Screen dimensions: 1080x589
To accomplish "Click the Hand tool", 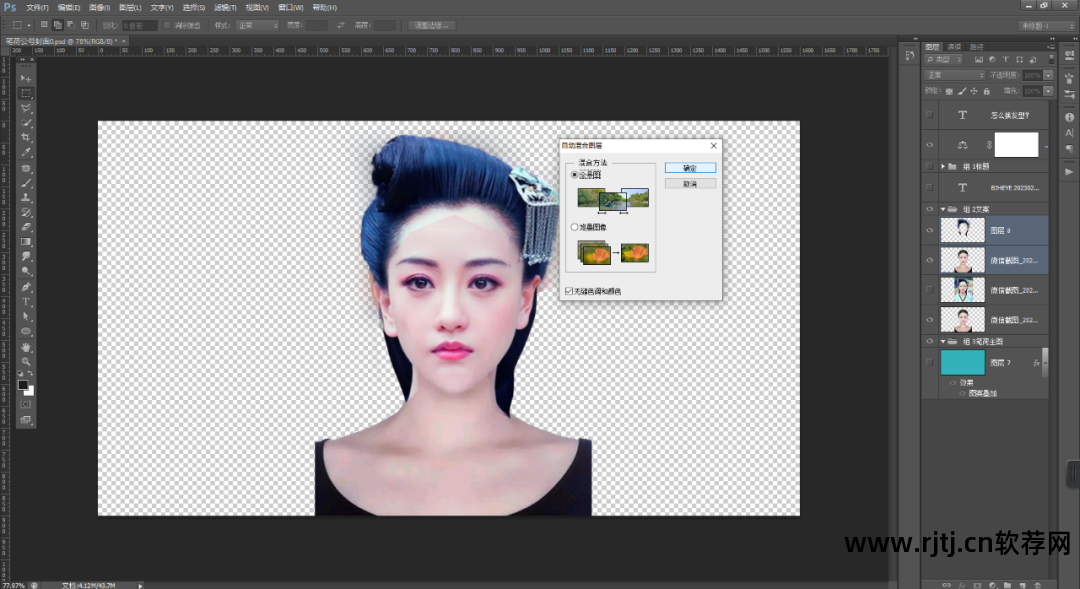I will (x=26, y=347).
